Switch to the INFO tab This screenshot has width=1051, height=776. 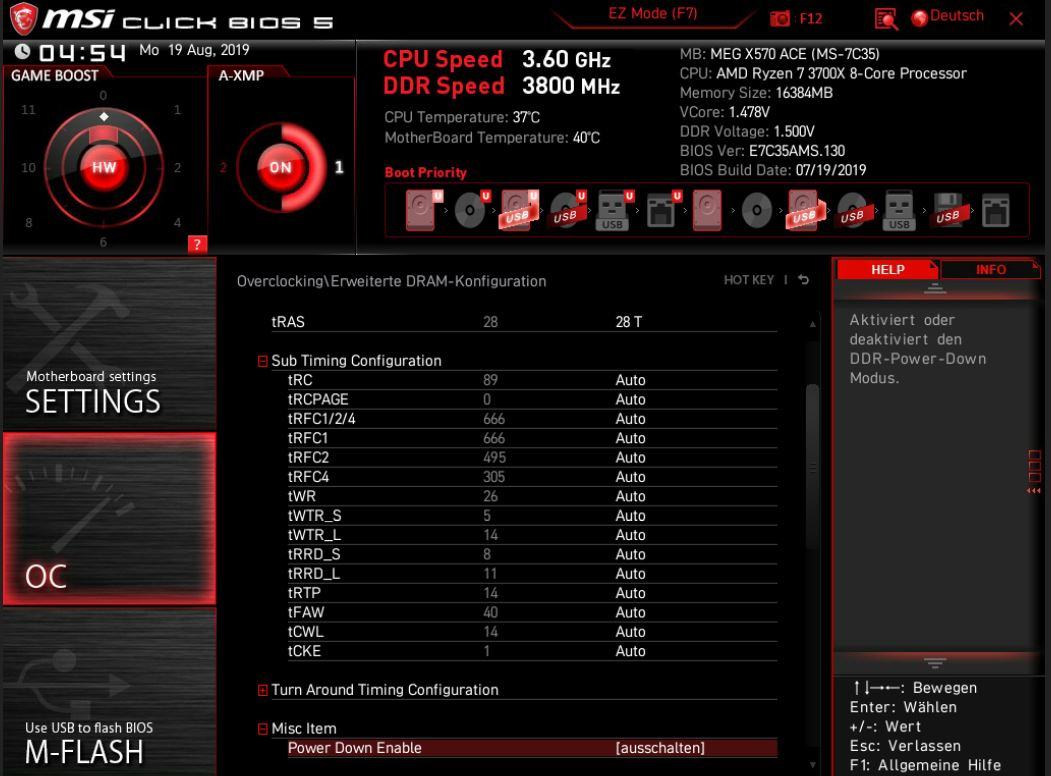pyautogui.click(x=990, y=269)
